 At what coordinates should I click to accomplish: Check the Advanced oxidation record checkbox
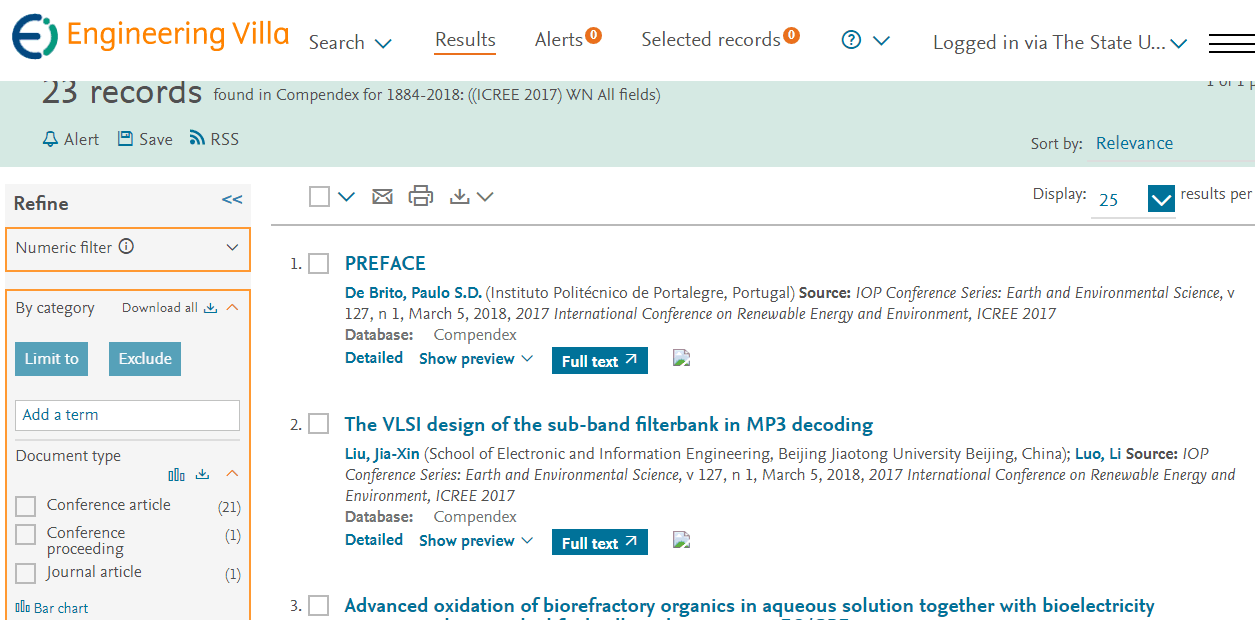click(318, 606)
